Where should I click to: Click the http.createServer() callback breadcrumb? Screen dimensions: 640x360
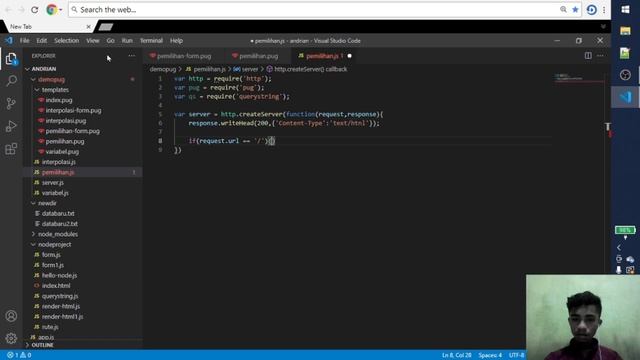(307, 69)
